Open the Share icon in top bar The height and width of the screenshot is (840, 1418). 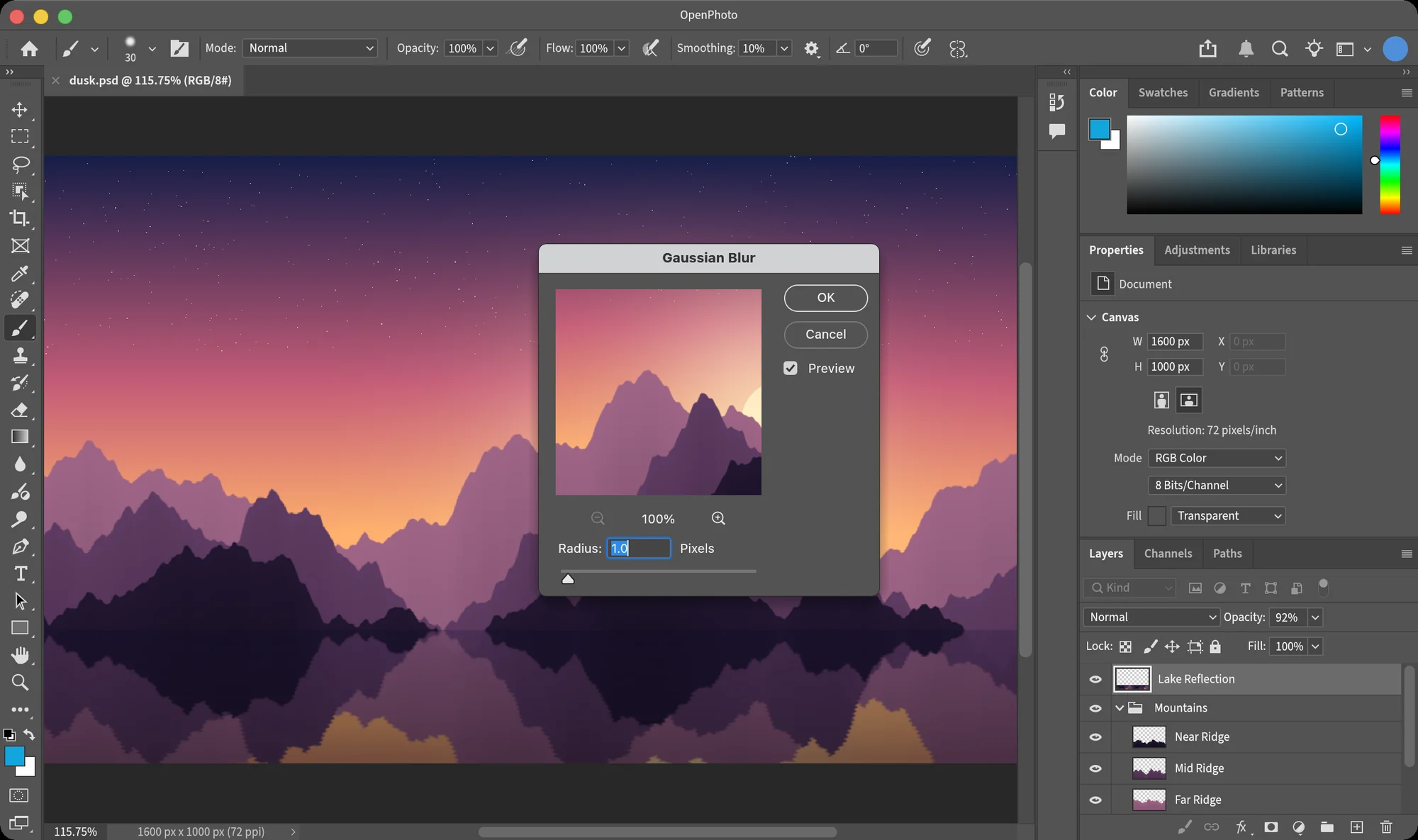[x=1207, y=48]
